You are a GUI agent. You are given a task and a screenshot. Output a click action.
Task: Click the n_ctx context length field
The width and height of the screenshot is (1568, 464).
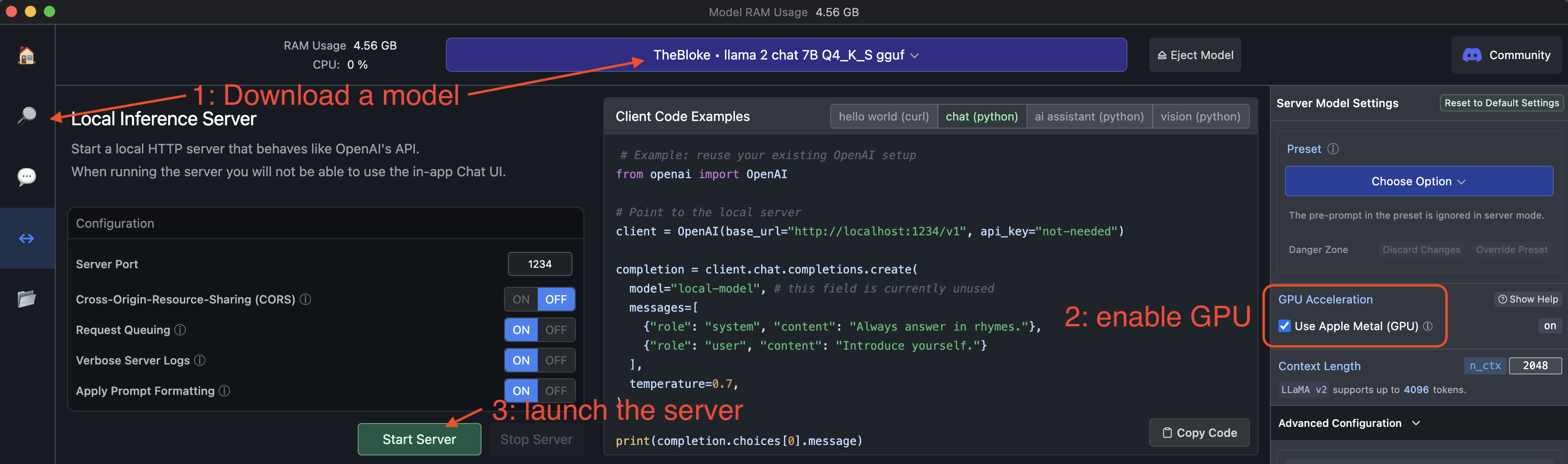[x=1535, y=365]
